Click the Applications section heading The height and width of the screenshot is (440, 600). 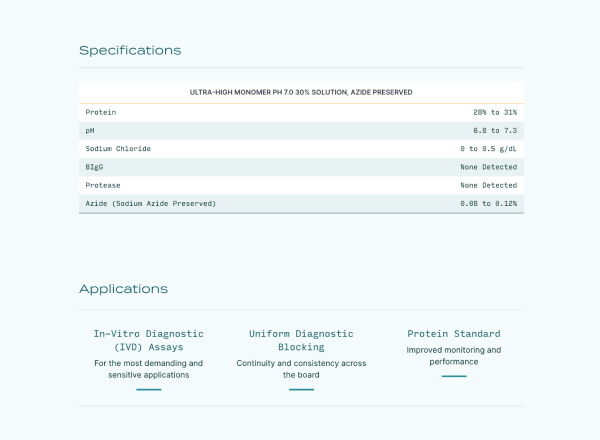click(x=123, y=289)
